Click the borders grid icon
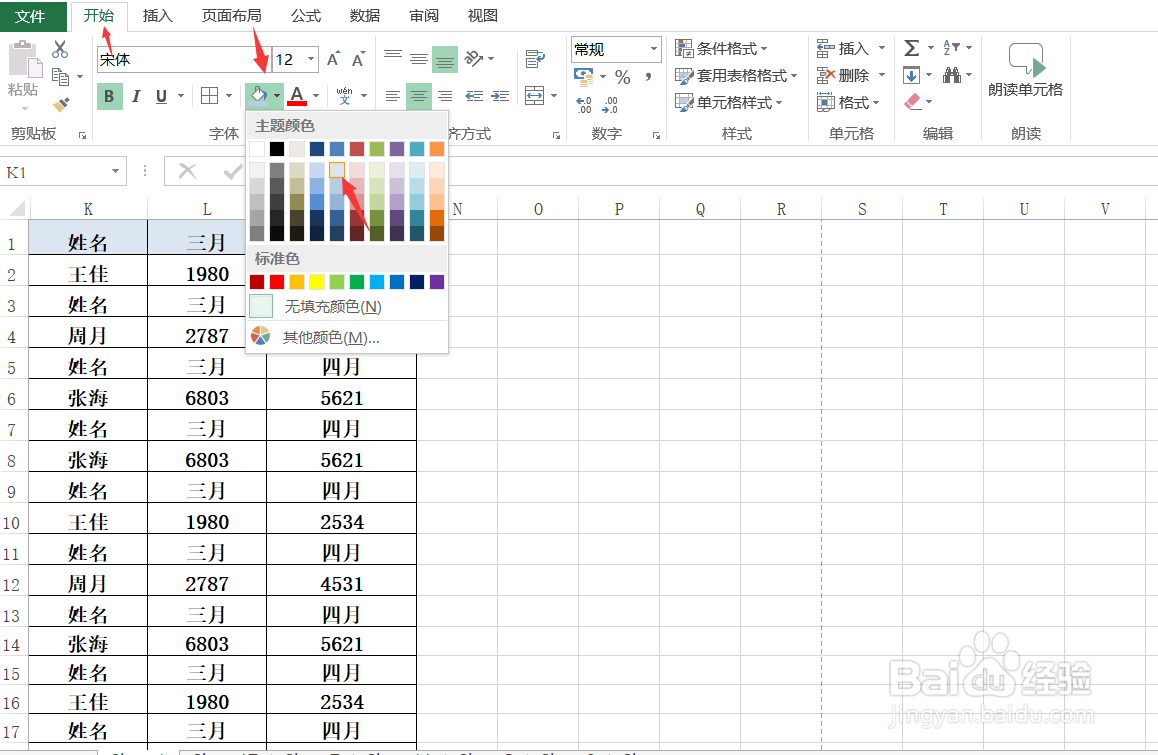 pyautogui.click(x=210, y=95)
